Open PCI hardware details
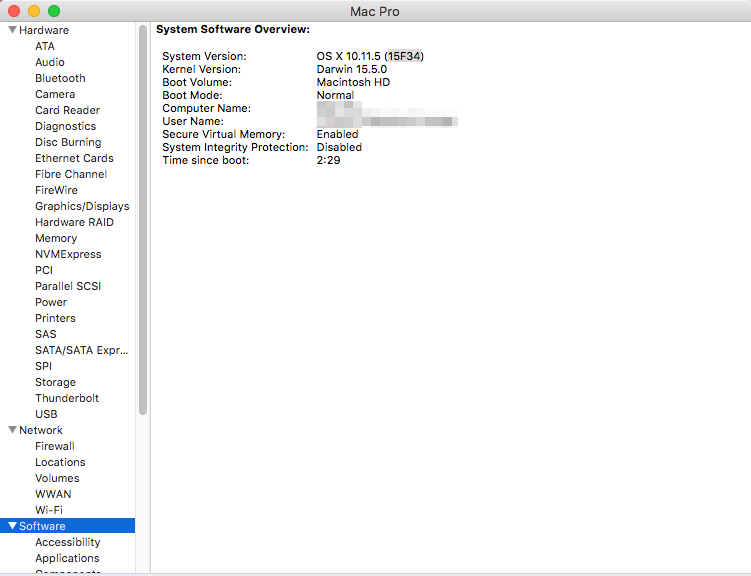This screenshot has width=751, height=576. (44, 270)
